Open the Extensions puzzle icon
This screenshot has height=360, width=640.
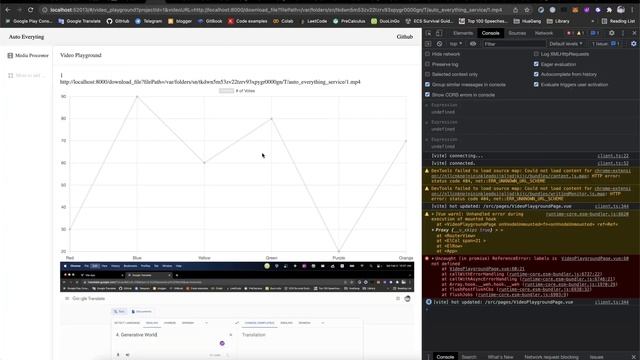(x=609, y=10)
